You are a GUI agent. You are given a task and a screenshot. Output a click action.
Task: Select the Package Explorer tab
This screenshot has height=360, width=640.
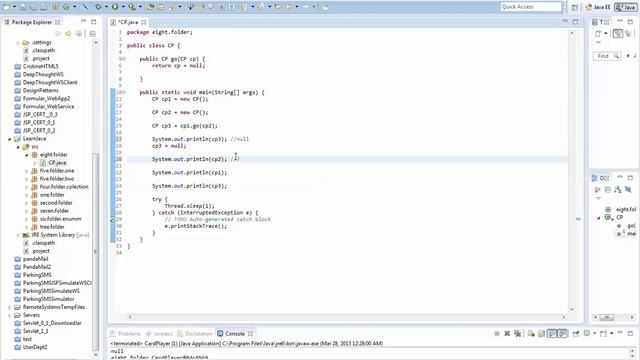32,22
